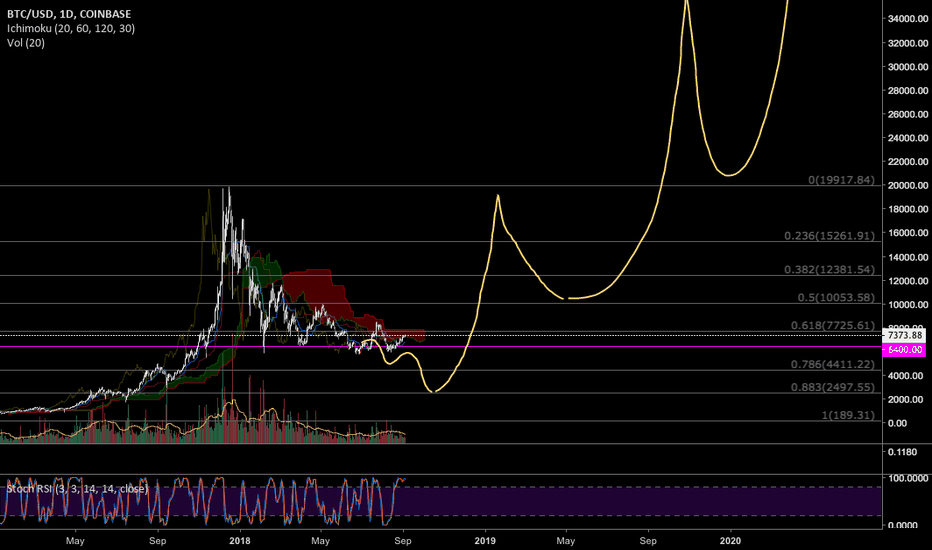This screenshot has height=550, width=932.
Task: Click the 34000.00 price axis label
Action: pos(908,19)
